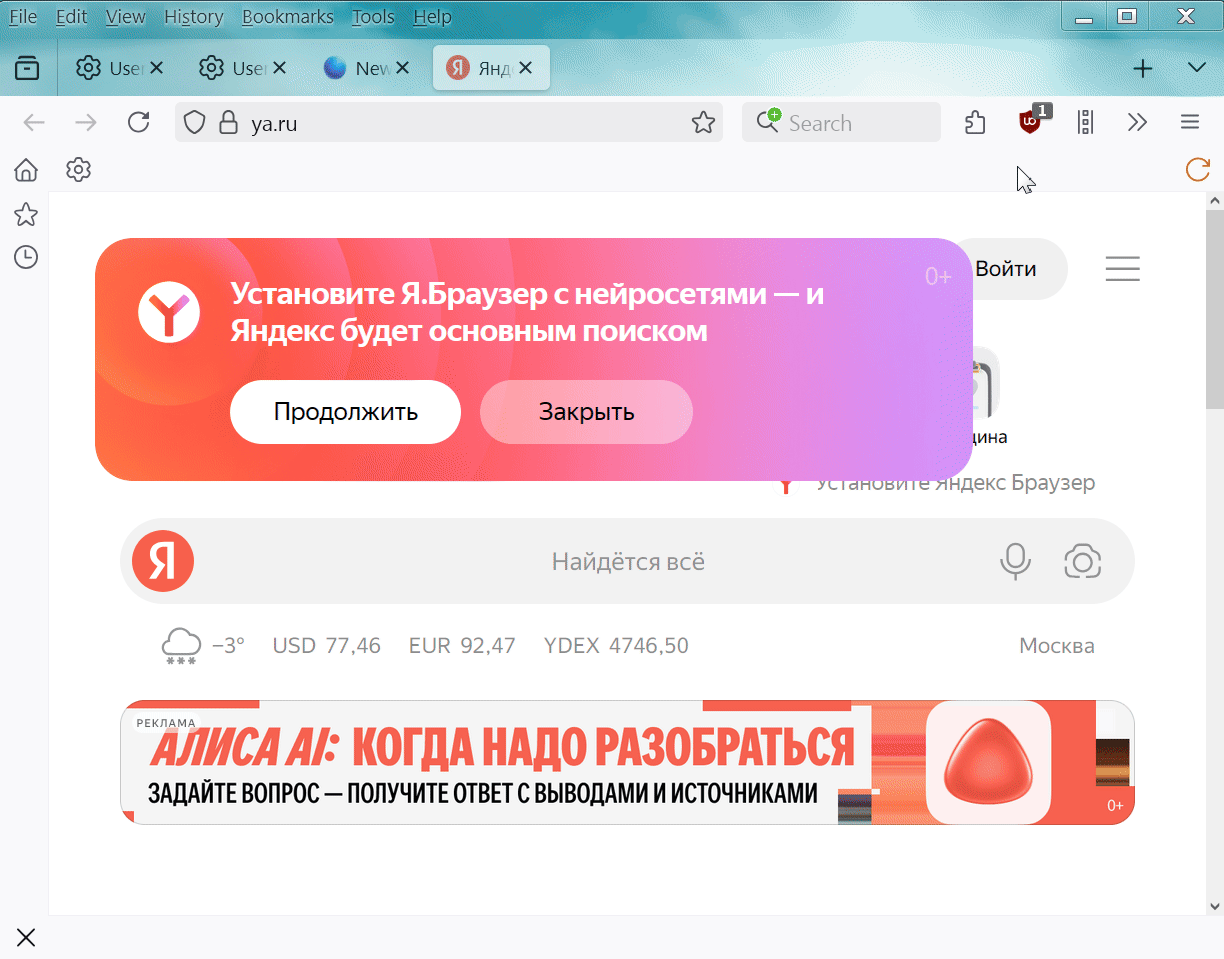Click the Найдётся всё search field

[628, 561]
